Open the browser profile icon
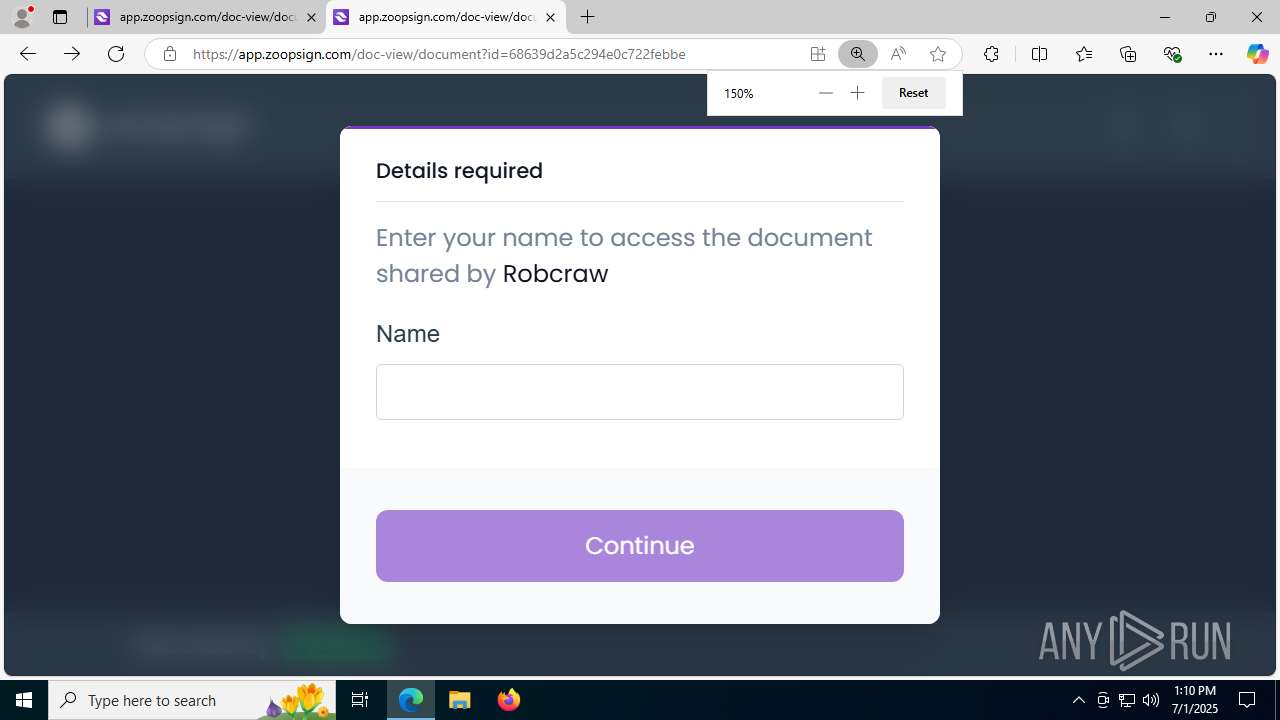 click(22, 17)
